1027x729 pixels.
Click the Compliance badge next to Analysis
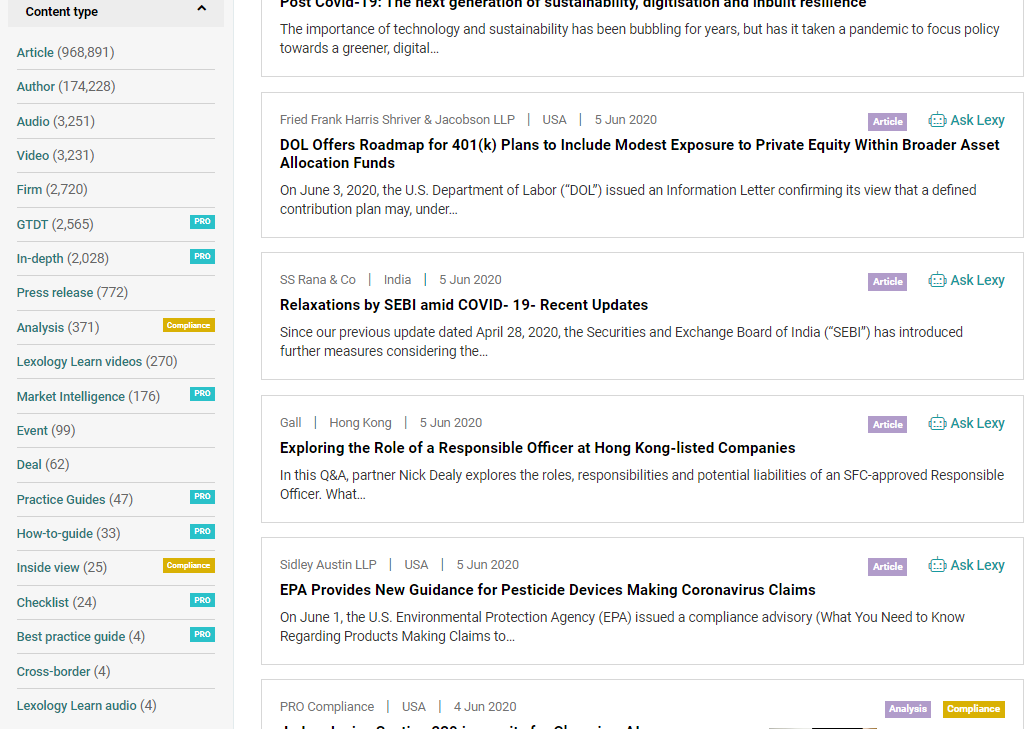(188, 324)
